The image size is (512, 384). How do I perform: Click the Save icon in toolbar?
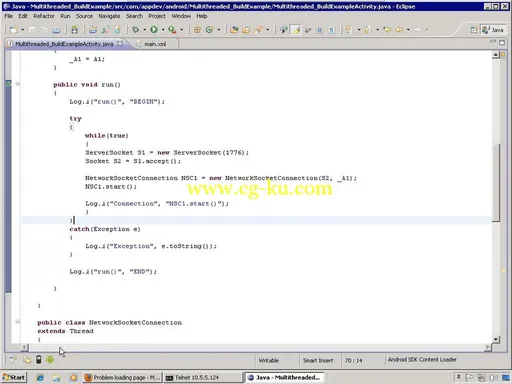32,30
